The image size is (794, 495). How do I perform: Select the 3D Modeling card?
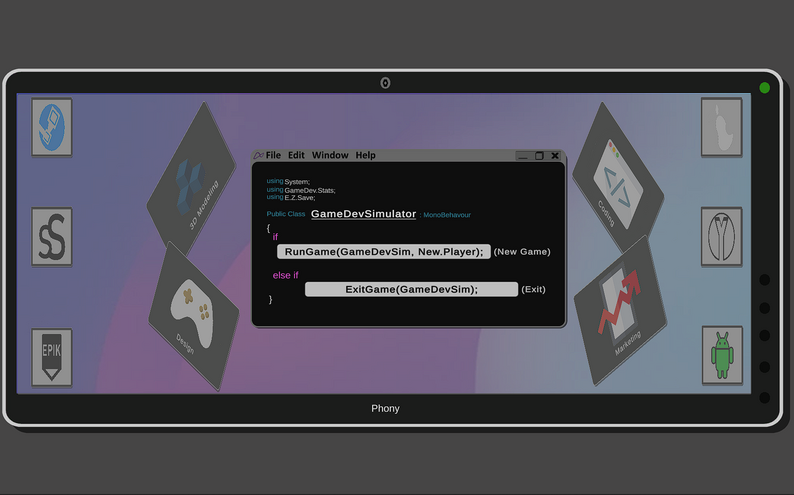(191, 177)
